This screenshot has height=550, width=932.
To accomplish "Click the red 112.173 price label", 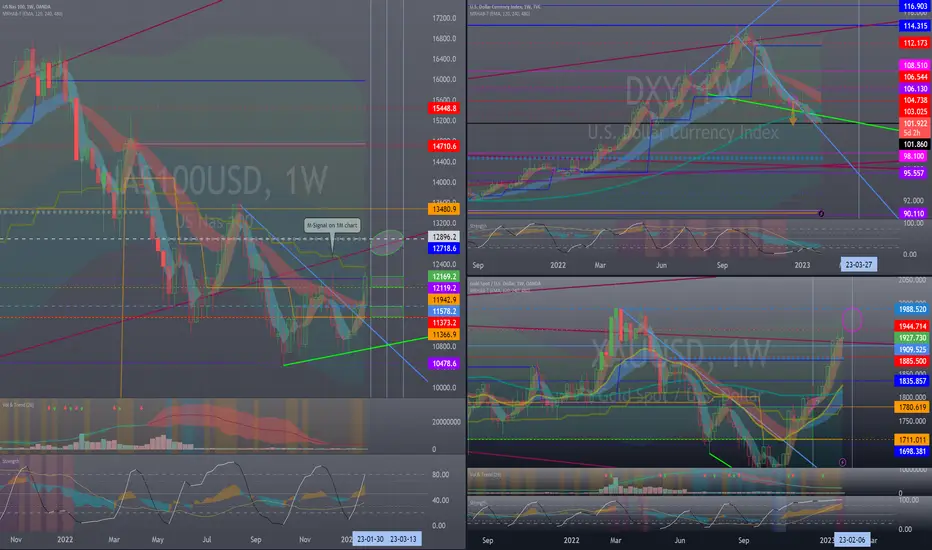I will click(915, 43).
